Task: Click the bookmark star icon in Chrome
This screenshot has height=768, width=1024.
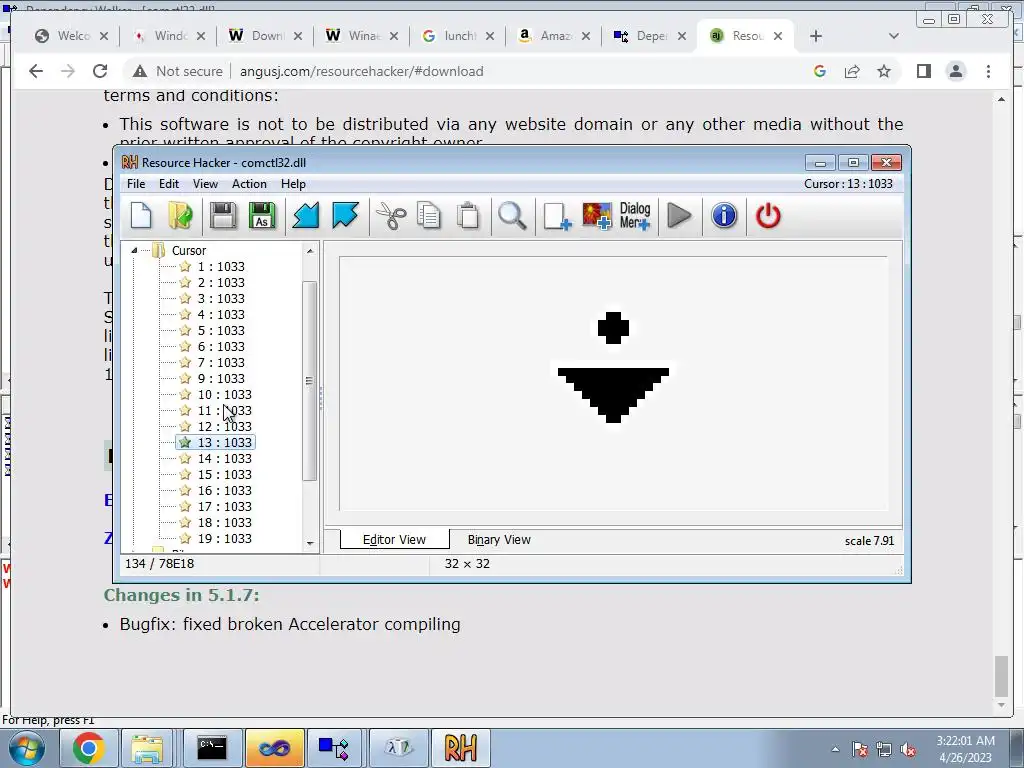Action: 884,71
